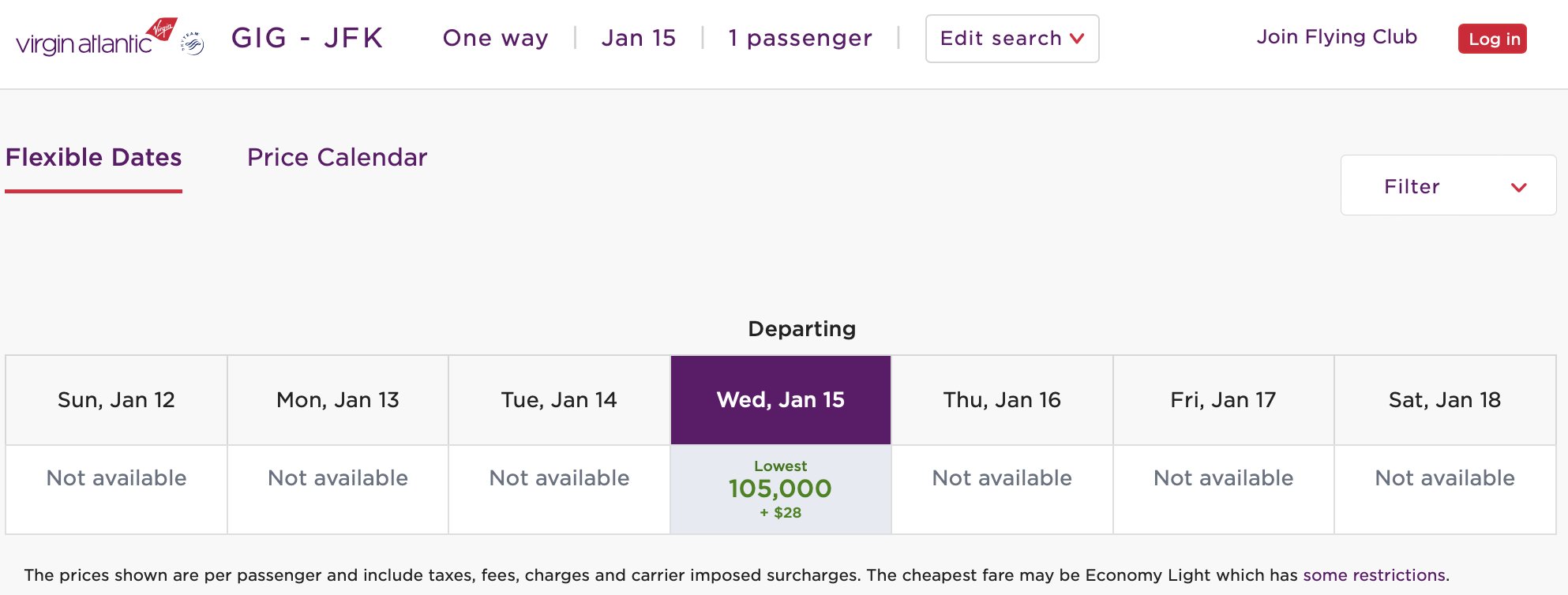Select the Flexible Dates tab
The width and height of the screenshot is (1568, 595).
pyautogui.click(x=94, y=158)
